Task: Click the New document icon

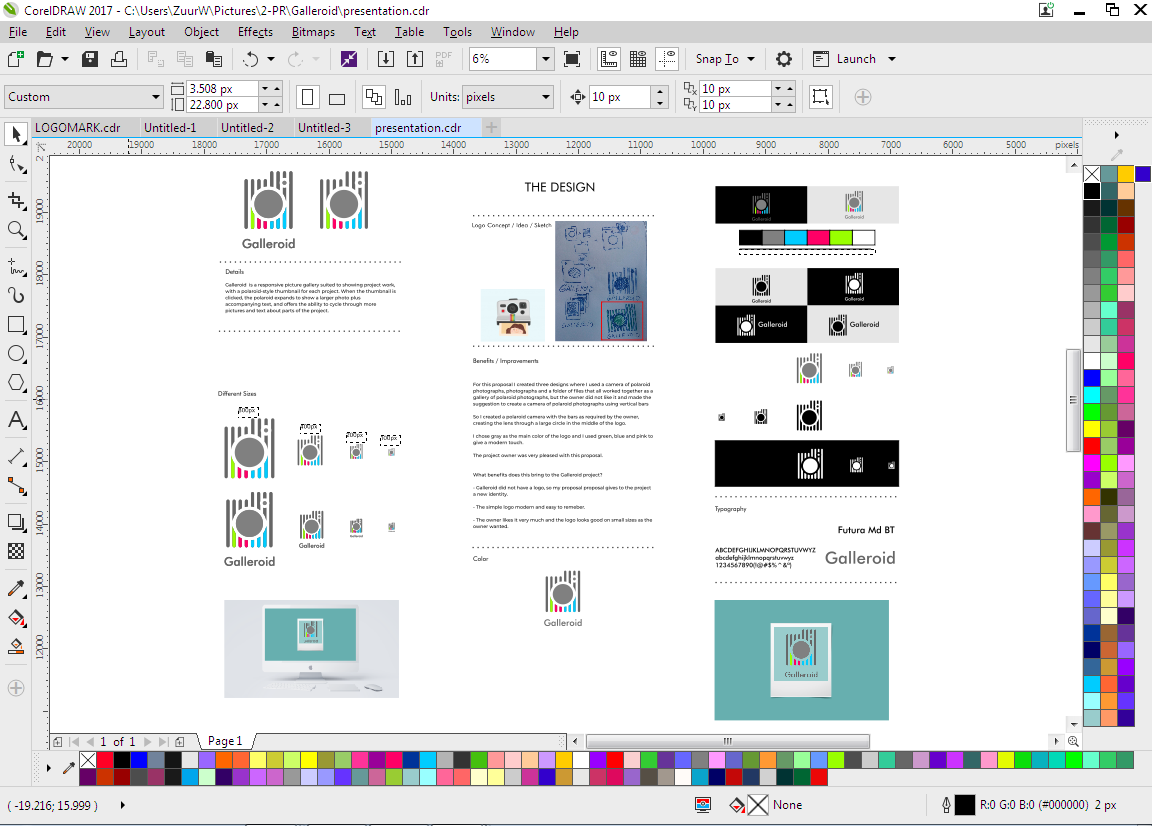Action: click(15, 59)
